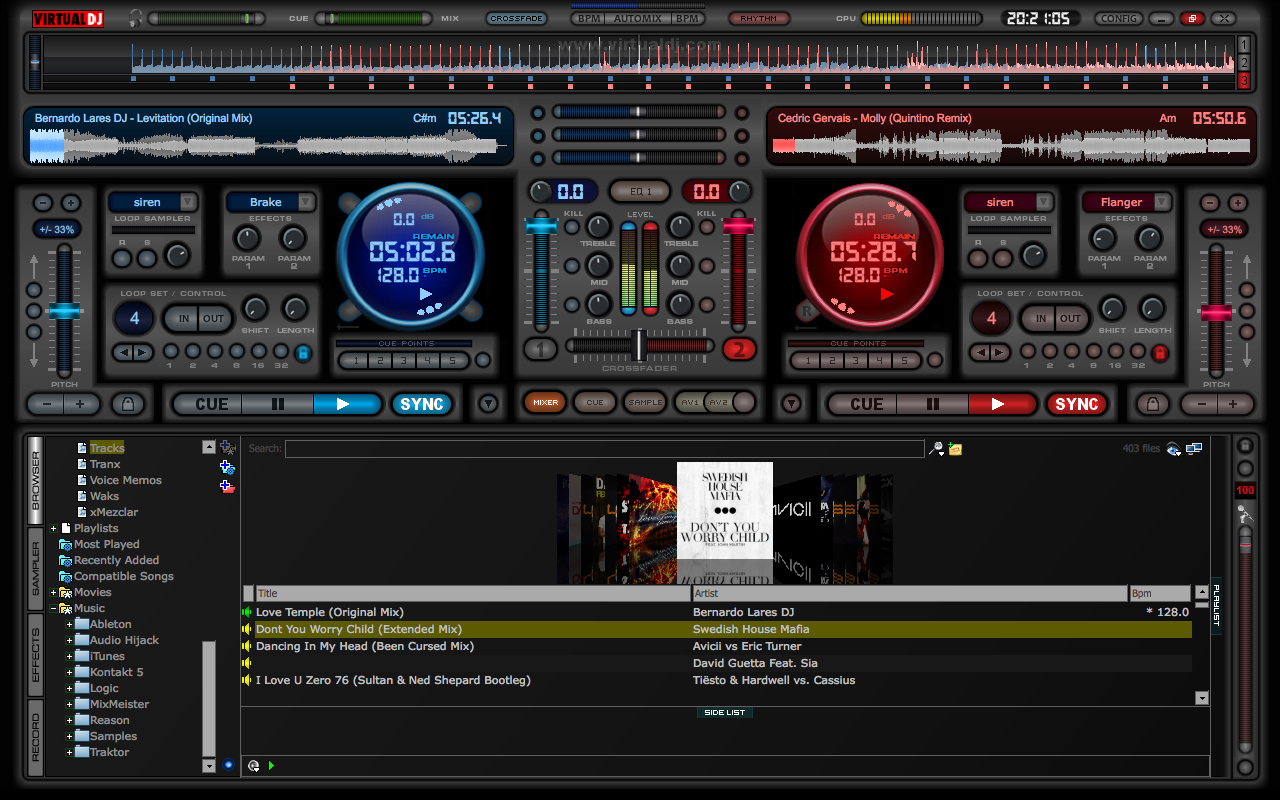Click the small green play arrow under file list
Screen dimensions: 1280x800
click(x=271, y=766)
